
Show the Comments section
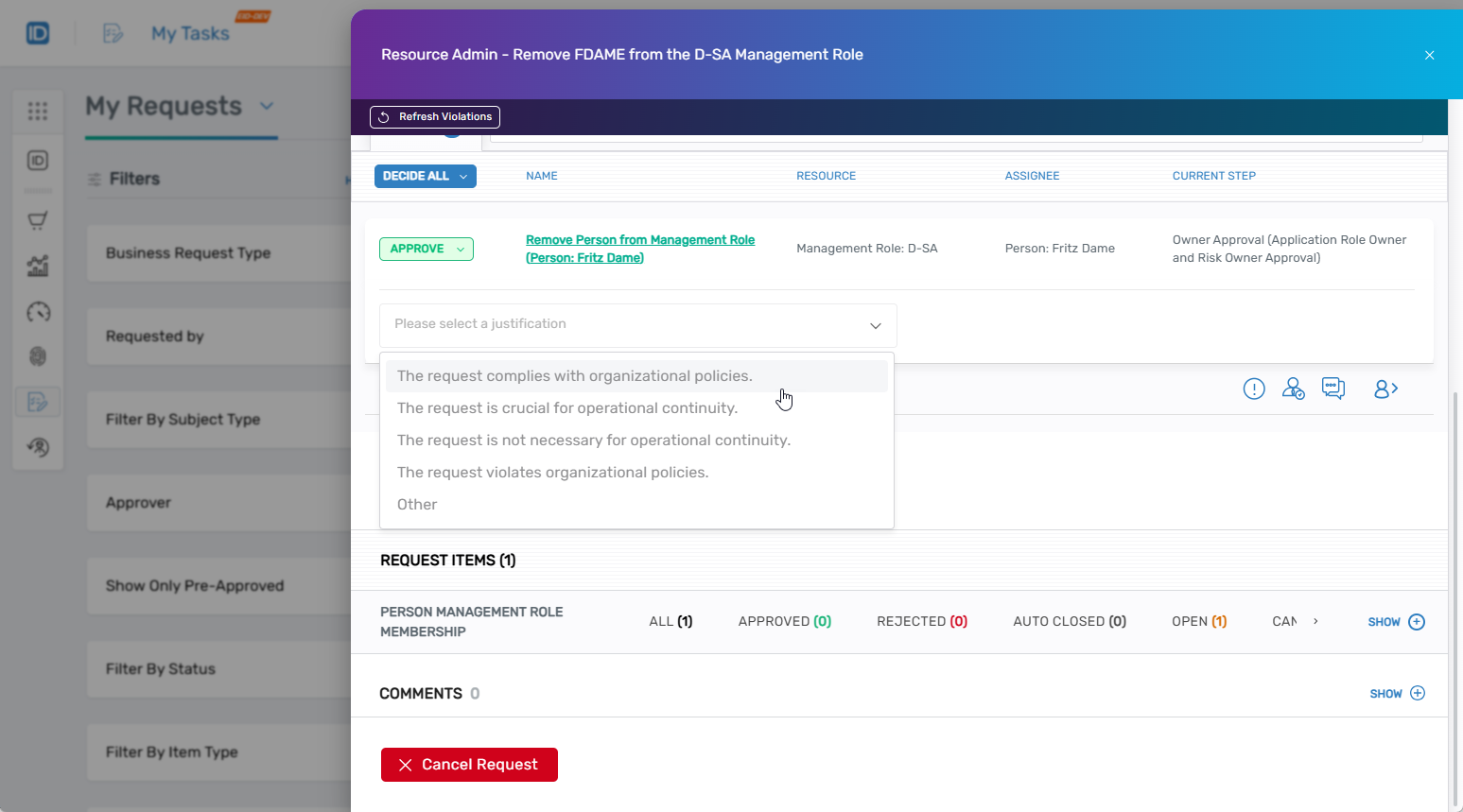[x=1397, y=694]
